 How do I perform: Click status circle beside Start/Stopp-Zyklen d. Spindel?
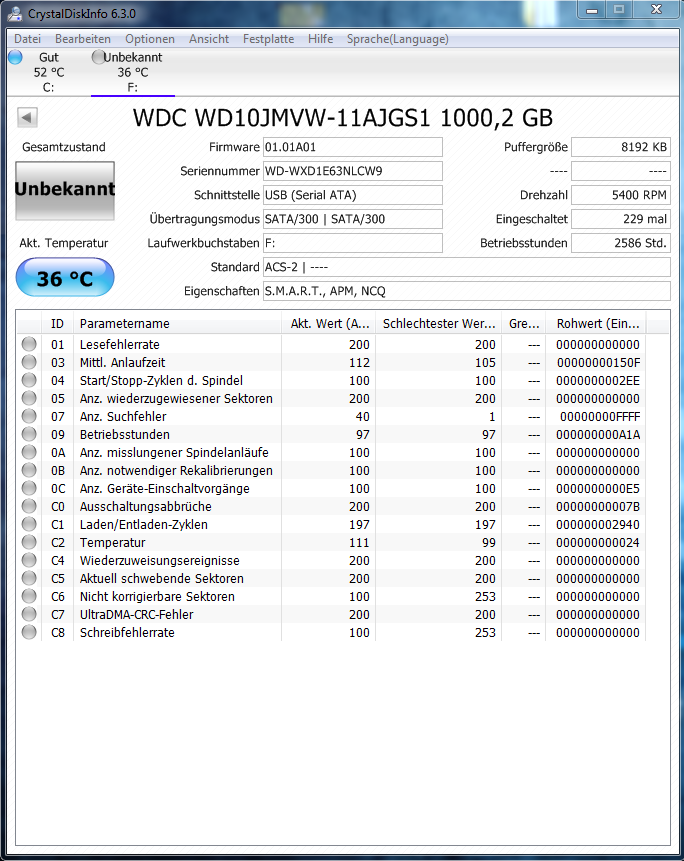(x=29, y=380)
